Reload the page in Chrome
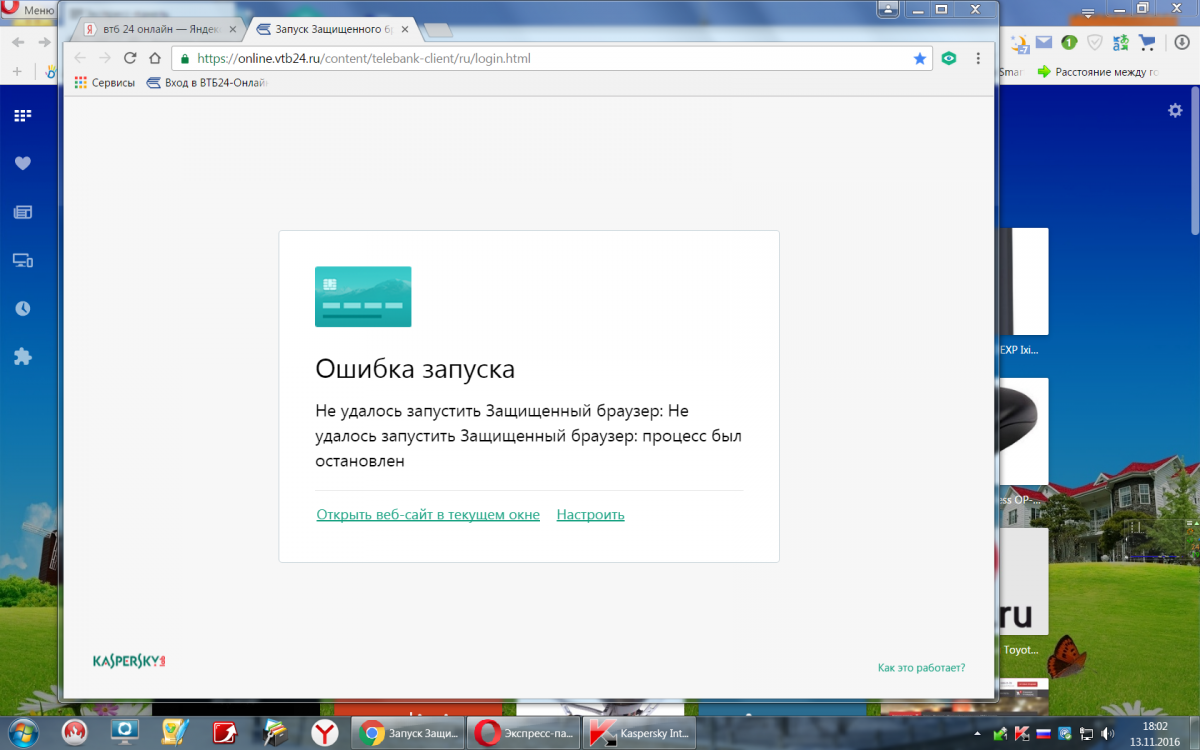1200x750 pixels. coord(130,58)
